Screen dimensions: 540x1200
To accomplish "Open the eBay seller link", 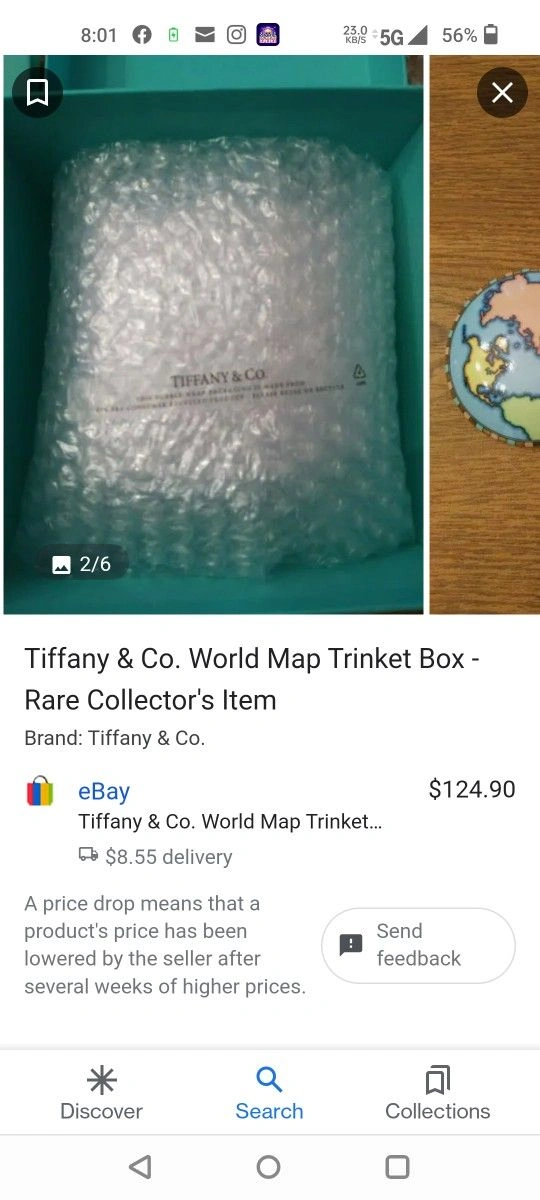I will [x=104, y=791].
